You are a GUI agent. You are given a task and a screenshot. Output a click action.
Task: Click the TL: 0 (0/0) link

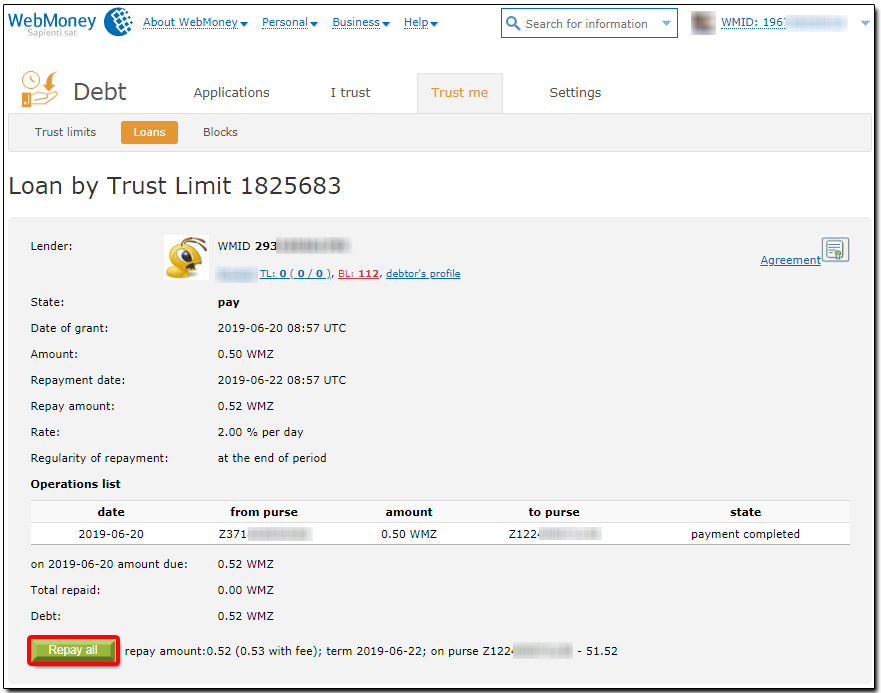tap(295, 274)
